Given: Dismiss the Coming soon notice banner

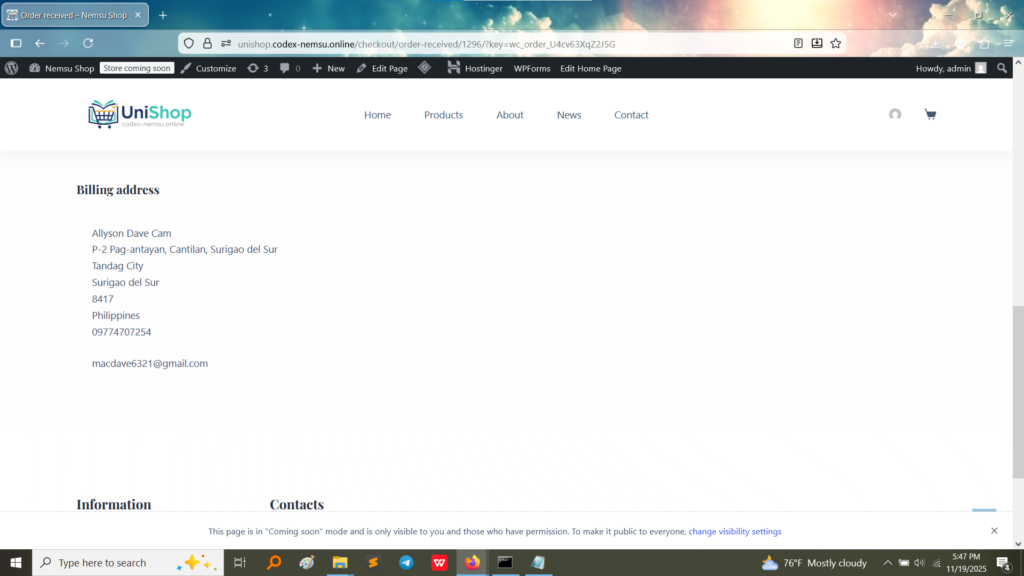Looking at the screenshot, I should point(994,531).
